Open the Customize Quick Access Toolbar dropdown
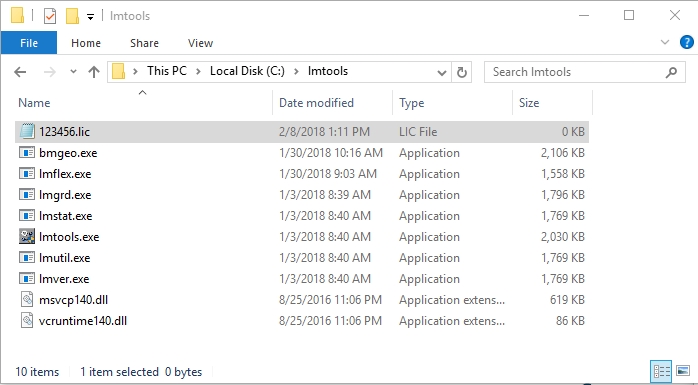The image size is (698, 385). [90, 17]
